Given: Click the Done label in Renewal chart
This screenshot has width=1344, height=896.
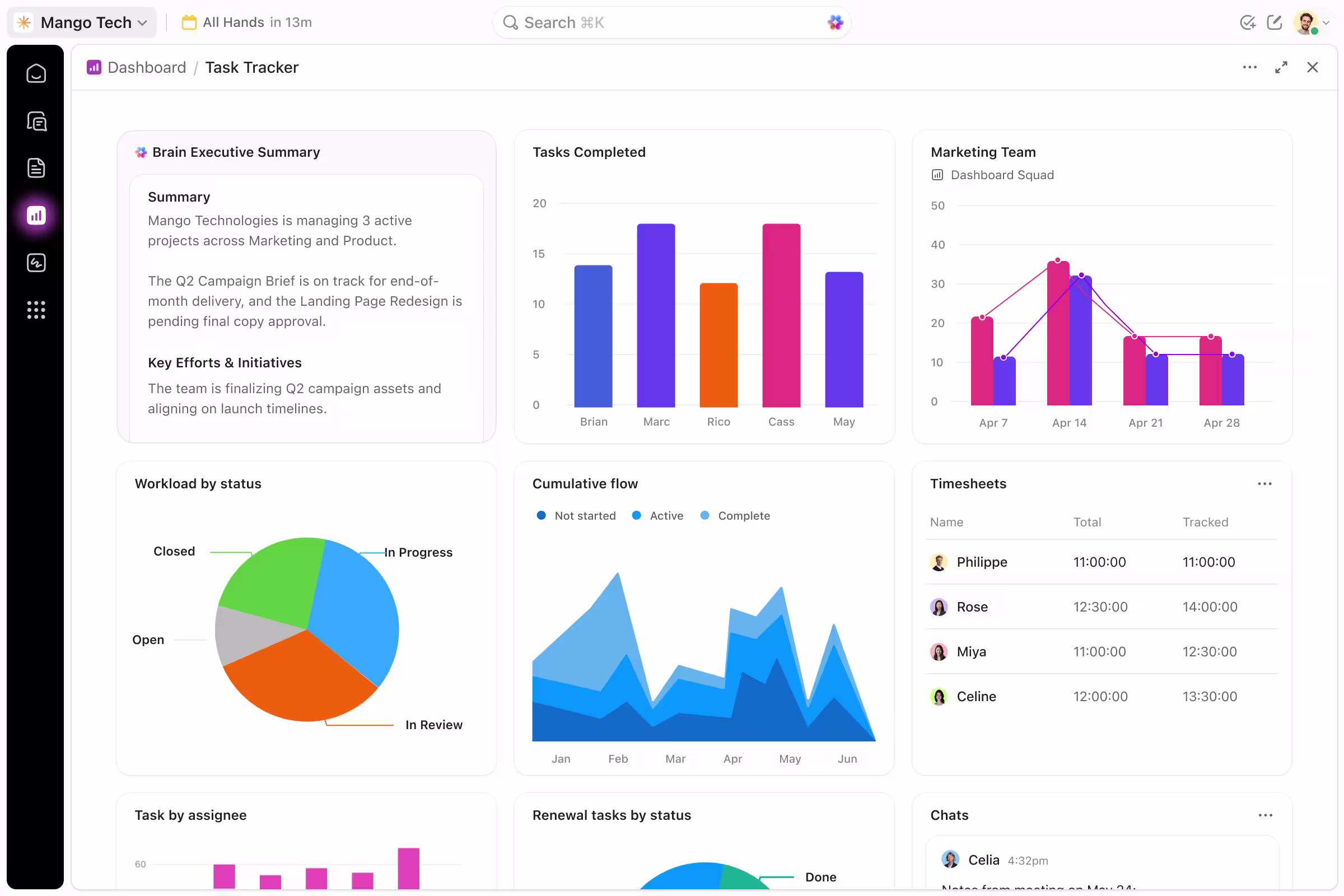Looking at the screenshot, I should [x=820, y=877].
